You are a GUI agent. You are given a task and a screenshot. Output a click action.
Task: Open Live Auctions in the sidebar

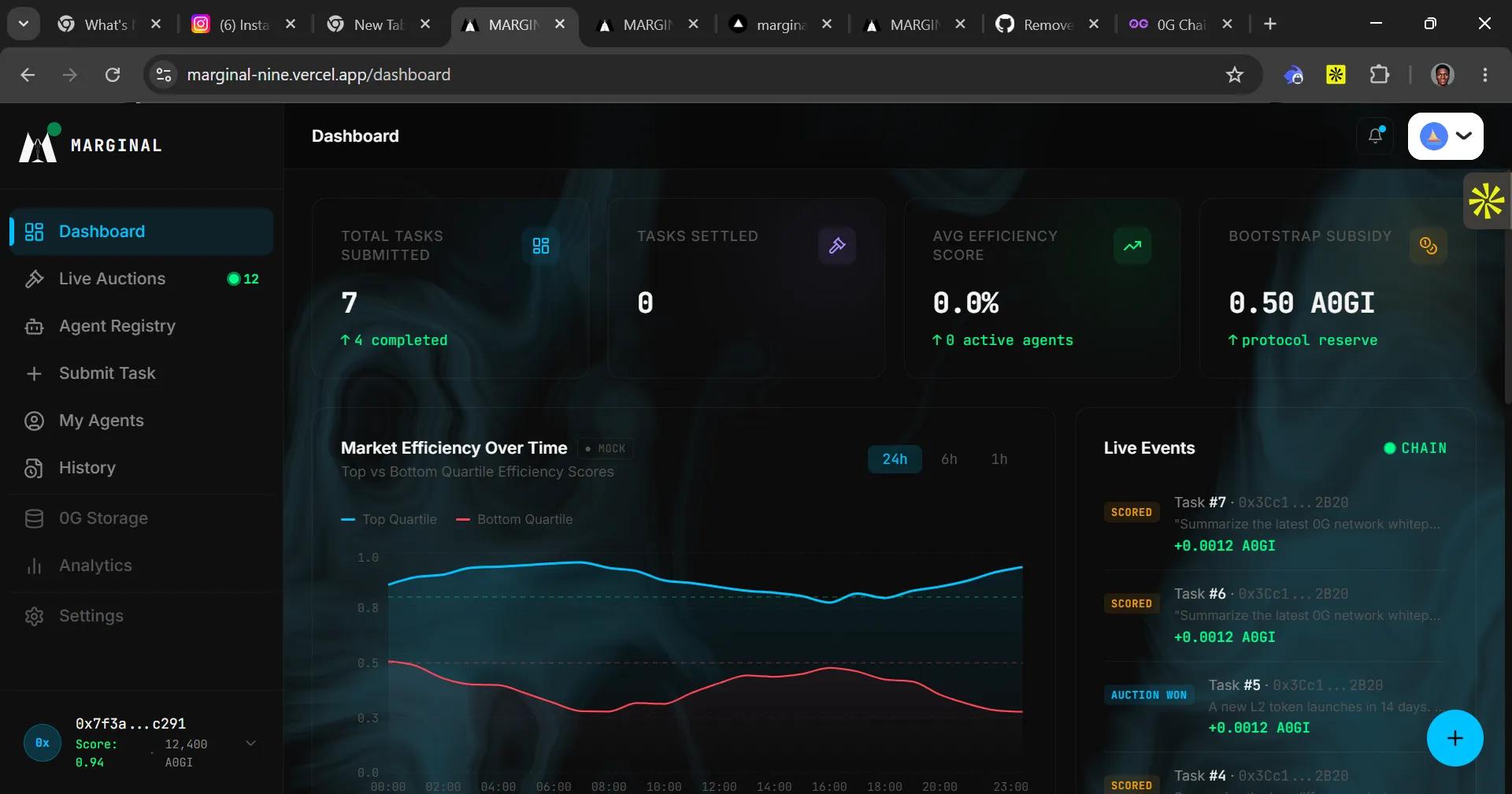click(142, 279)
